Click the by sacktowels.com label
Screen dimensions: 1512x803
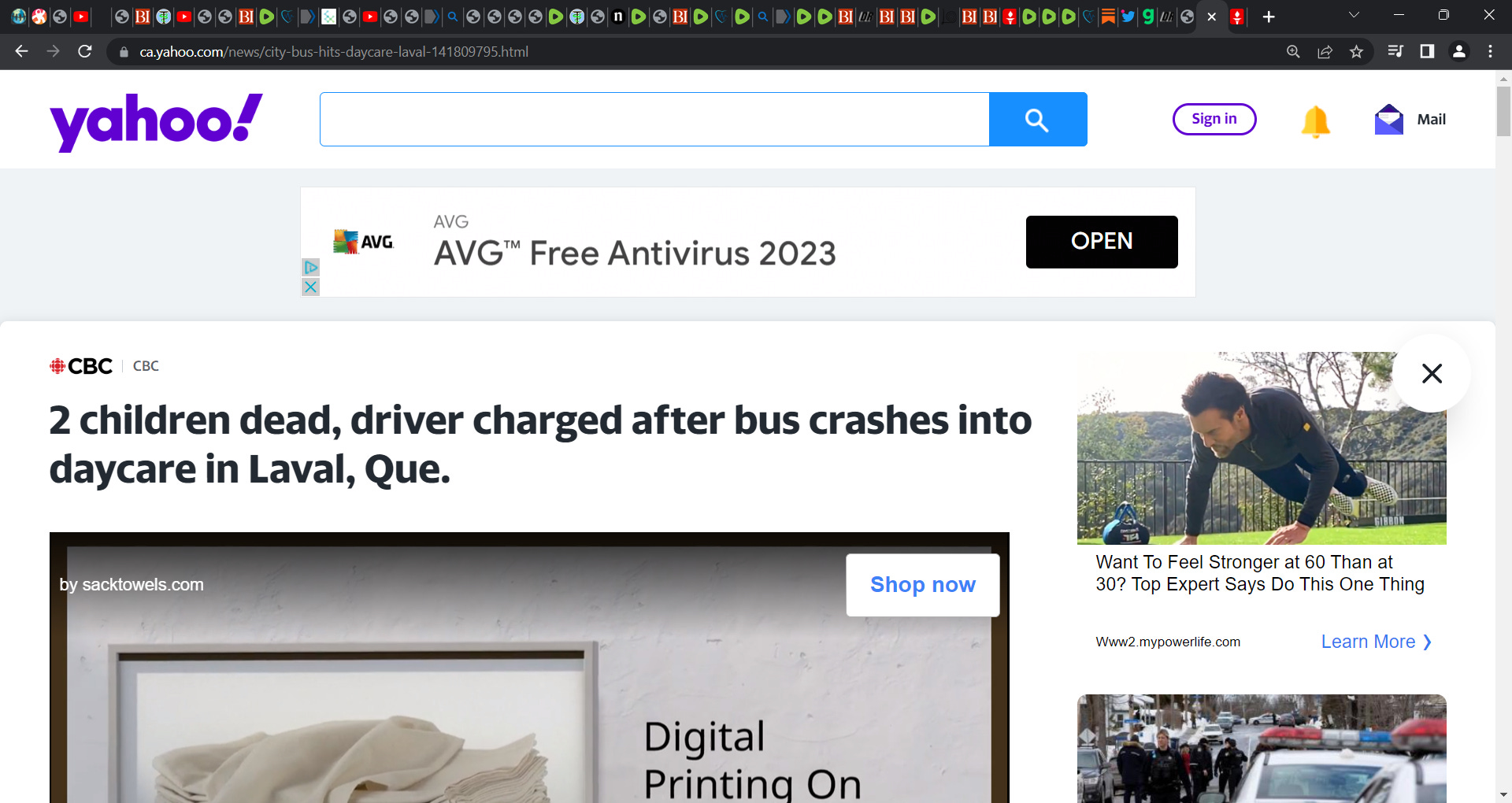(132, 584)
